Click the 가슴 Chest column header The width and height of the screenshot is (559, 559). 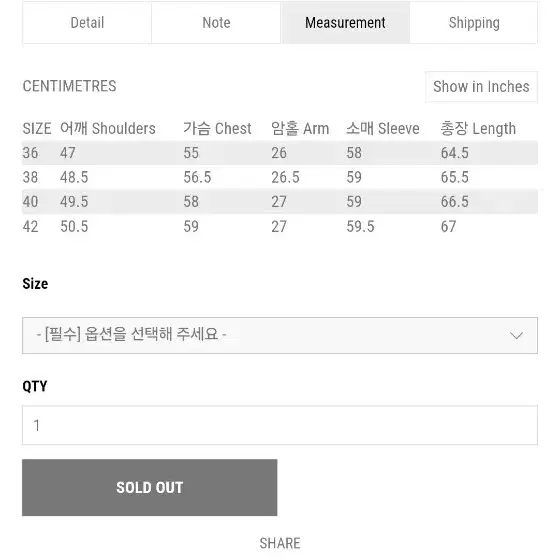[x=217, y=128]
